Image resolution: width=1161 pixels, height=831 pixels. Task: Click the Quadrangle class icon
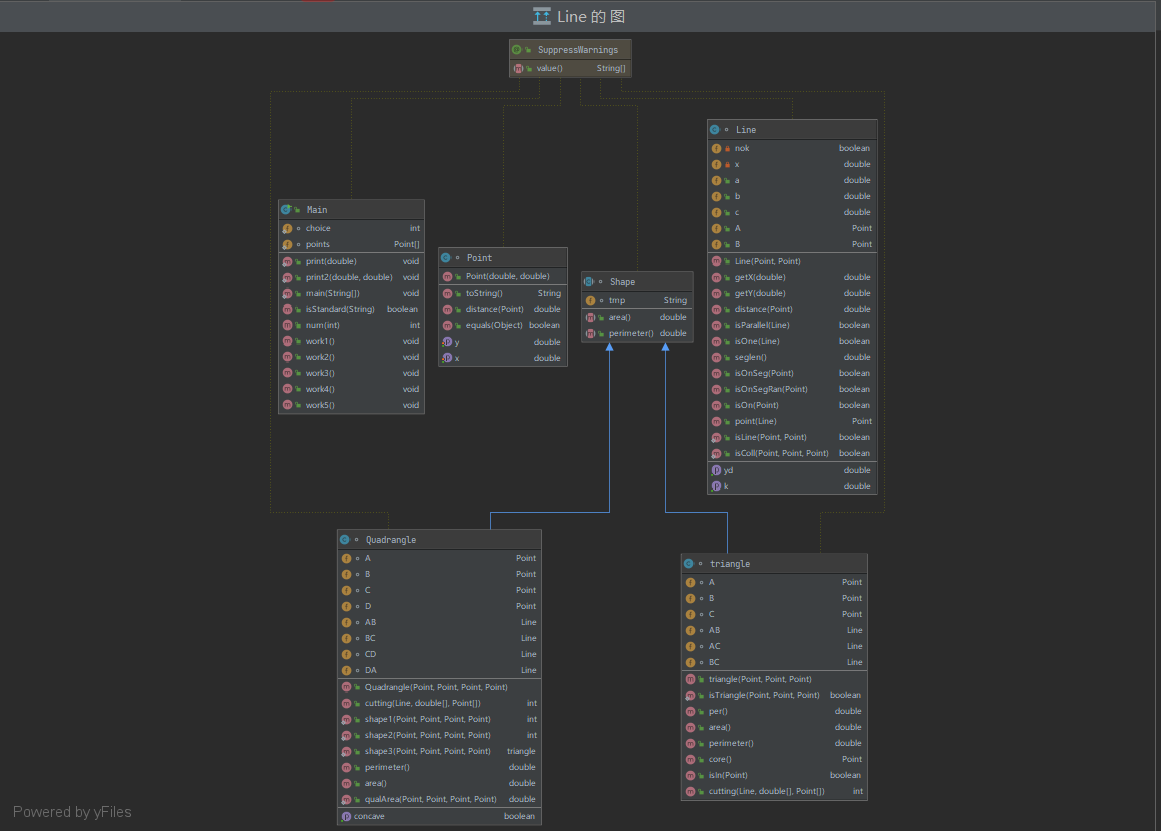coord(344,540)
